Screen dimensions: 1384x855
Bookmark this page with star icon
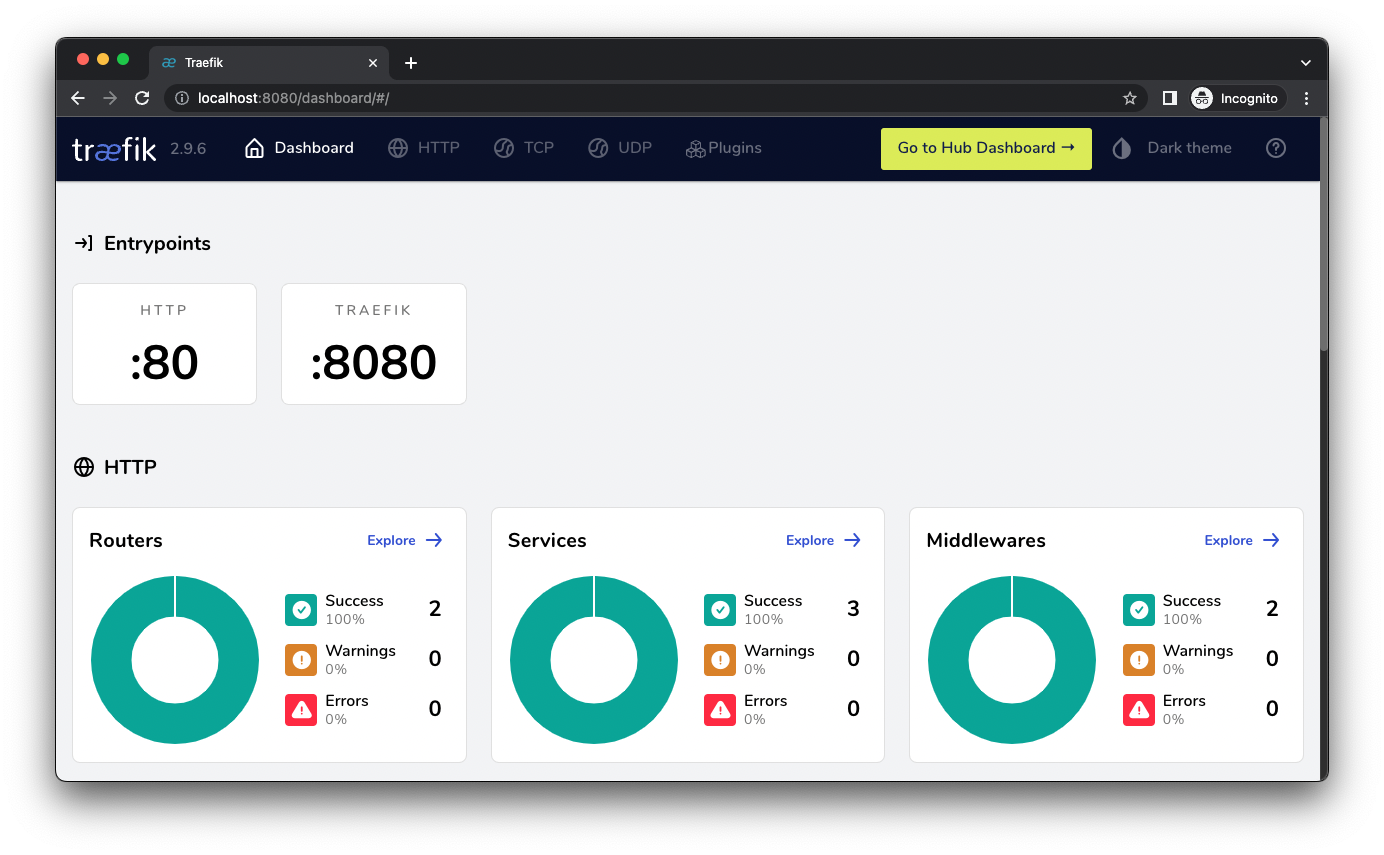pyautogui.click(x=1130, y=98)
